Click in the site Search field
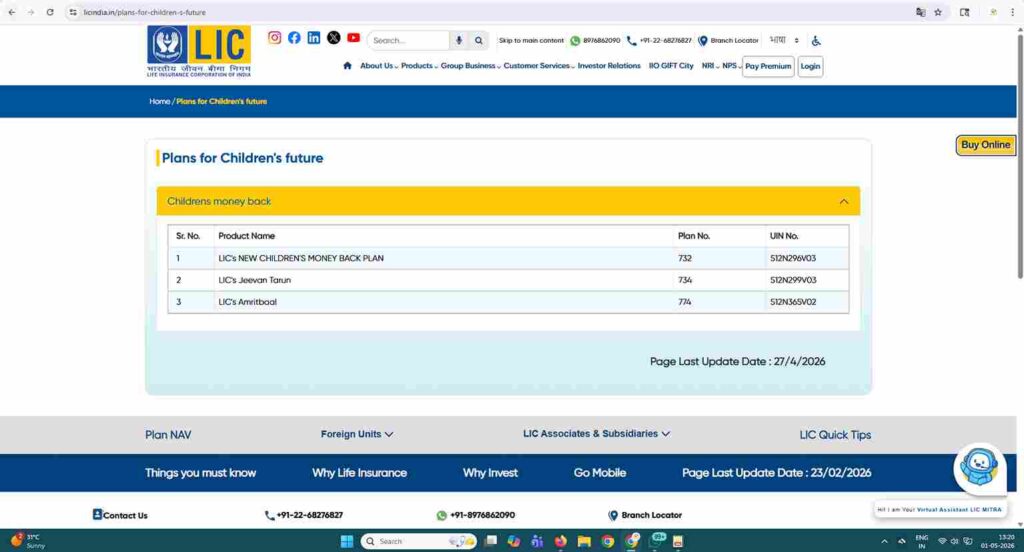 409,41
